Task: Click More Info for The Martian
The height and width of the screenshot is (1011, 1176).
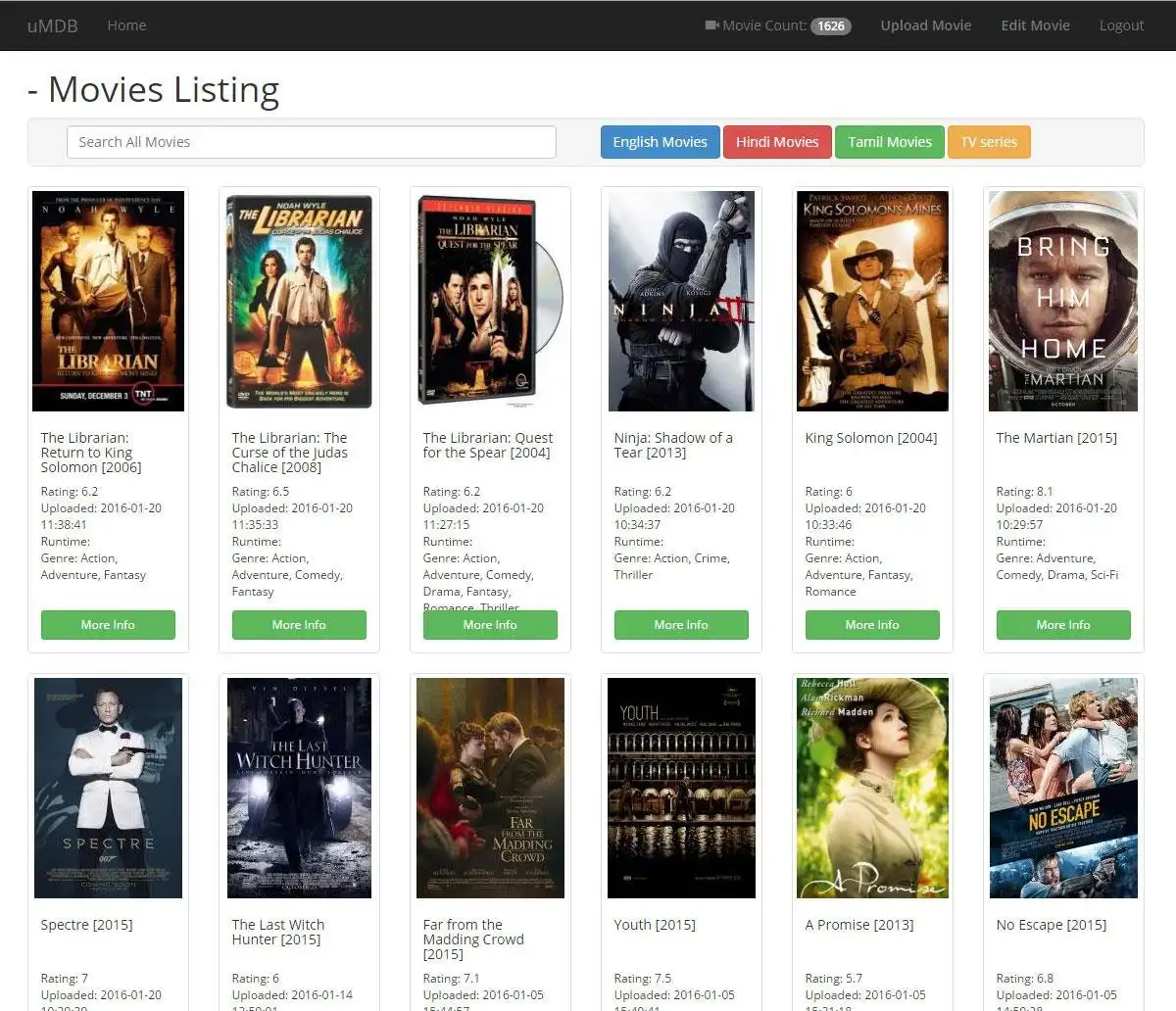Action: [1063, 625]
